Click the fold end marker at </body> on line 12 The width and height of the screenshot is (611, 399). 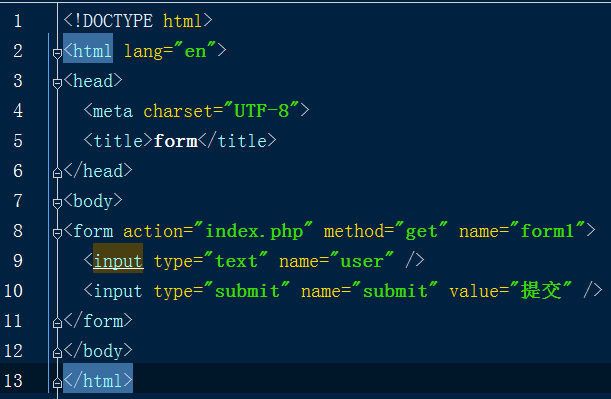tap(57, 353)
